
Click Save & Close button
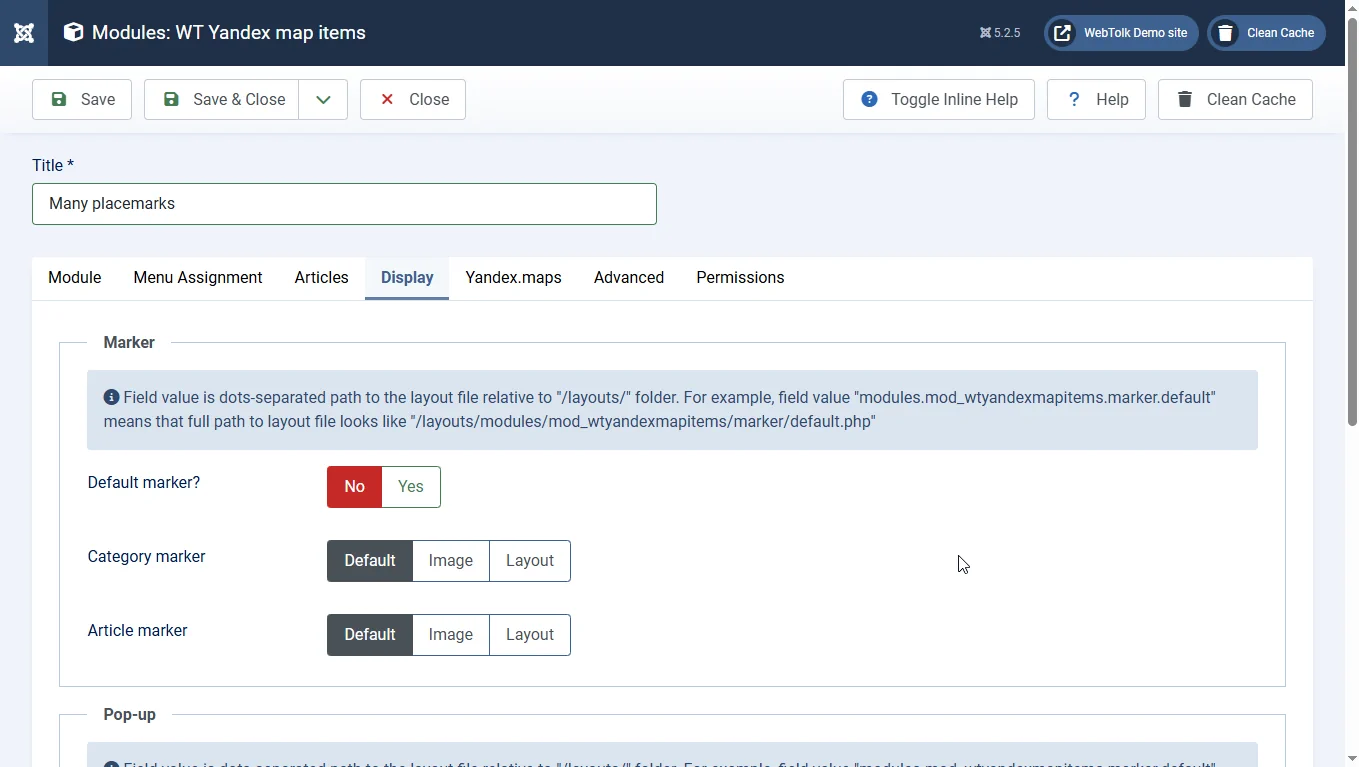pos(221,99)
